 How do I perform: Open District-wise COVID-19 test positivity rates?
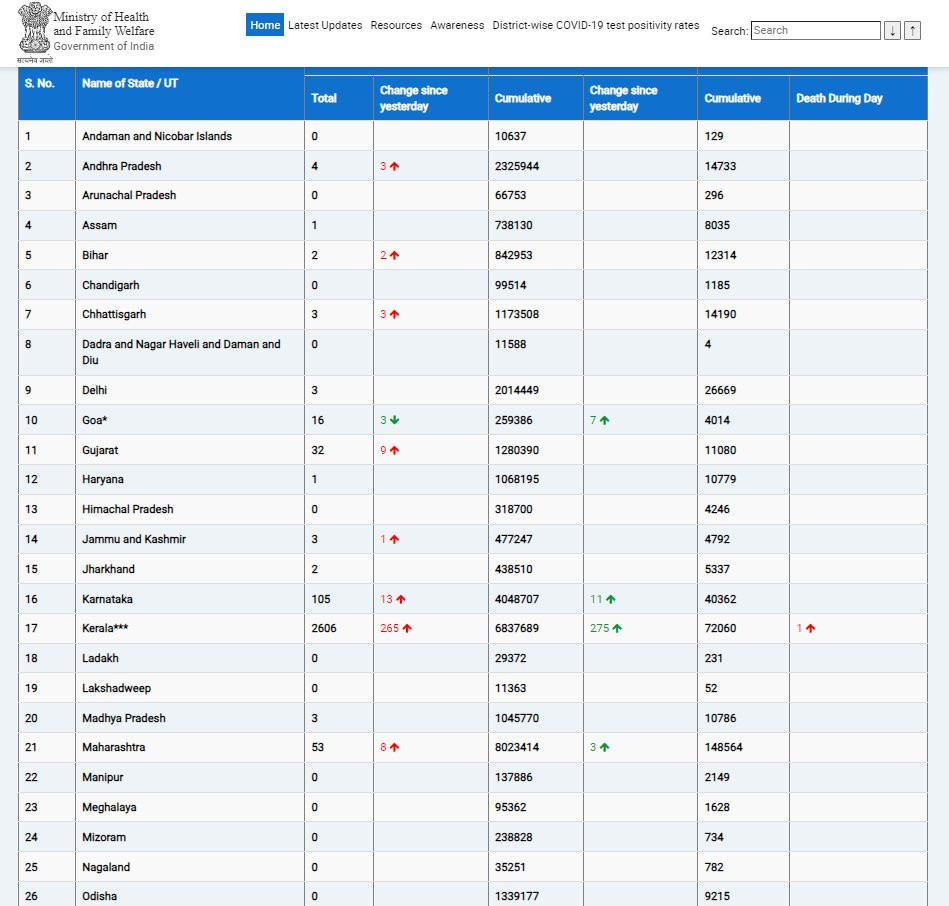[x=596, y=25]
